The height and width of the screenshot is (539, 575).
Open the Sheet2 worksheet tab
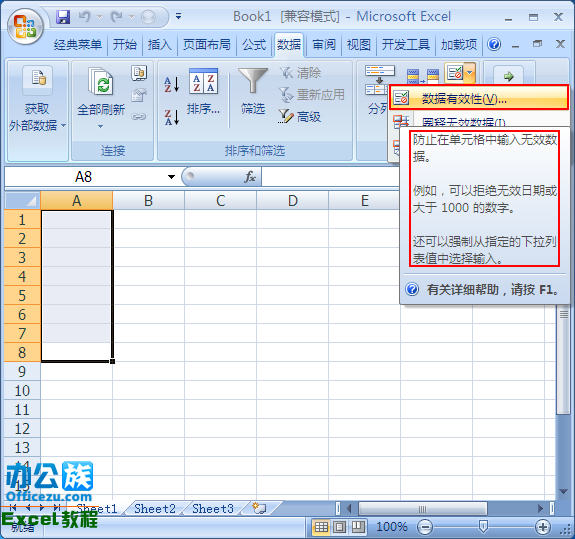click(155, 509)
